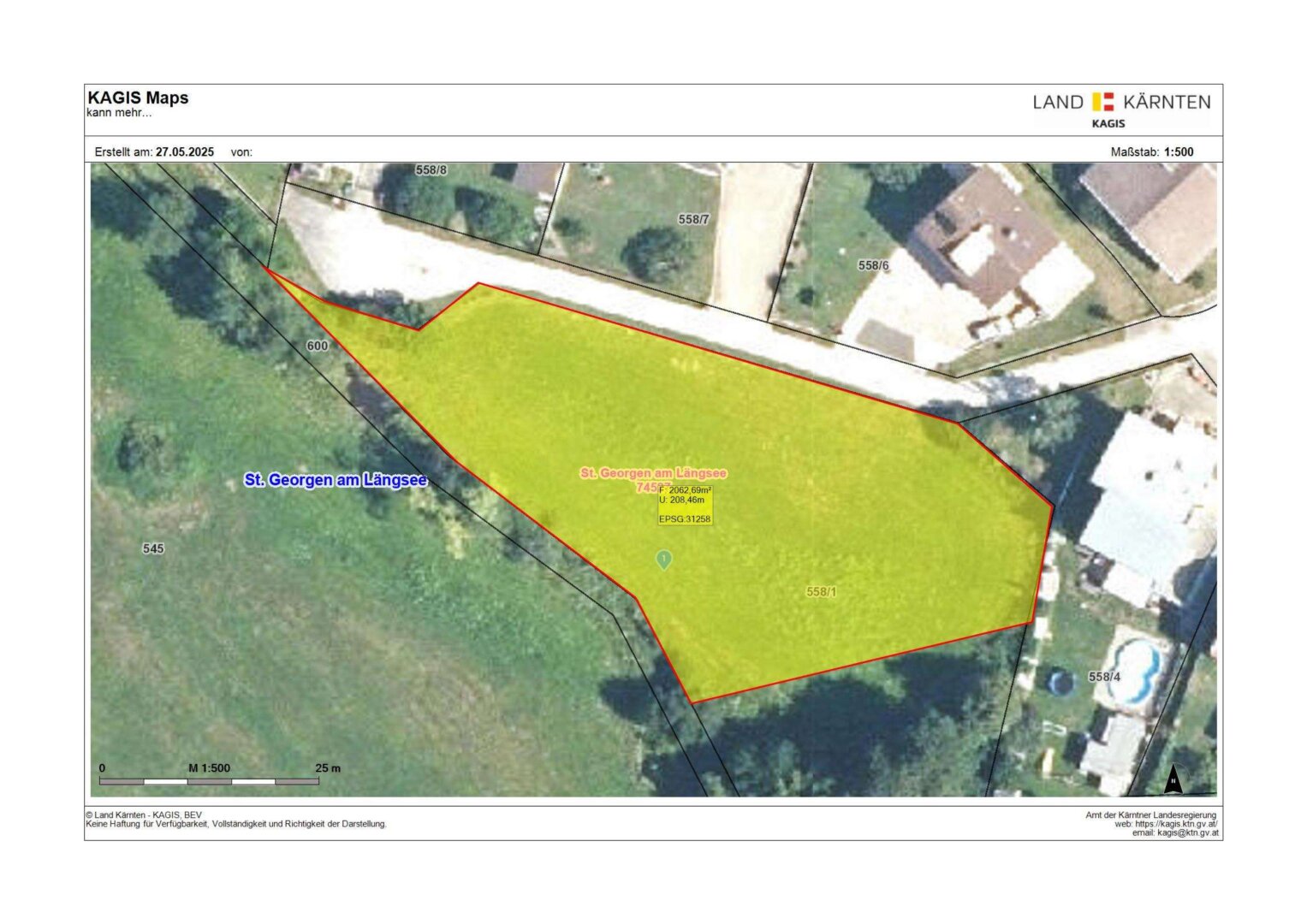Screen dimensions: 1307x924
Task: Click the parcel 545 label in the meadow
Action: pyautogui.click(x=153, y=548)
